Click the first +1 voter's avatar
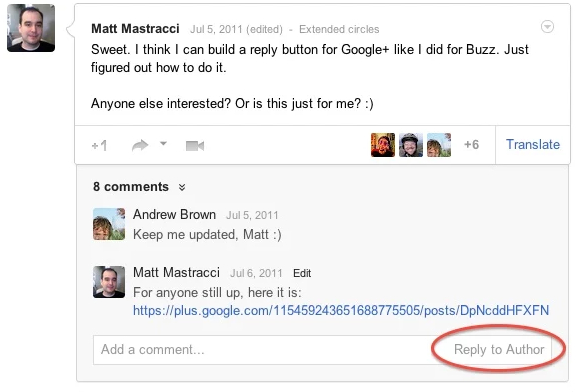The image size is (576, 392). 383,145
